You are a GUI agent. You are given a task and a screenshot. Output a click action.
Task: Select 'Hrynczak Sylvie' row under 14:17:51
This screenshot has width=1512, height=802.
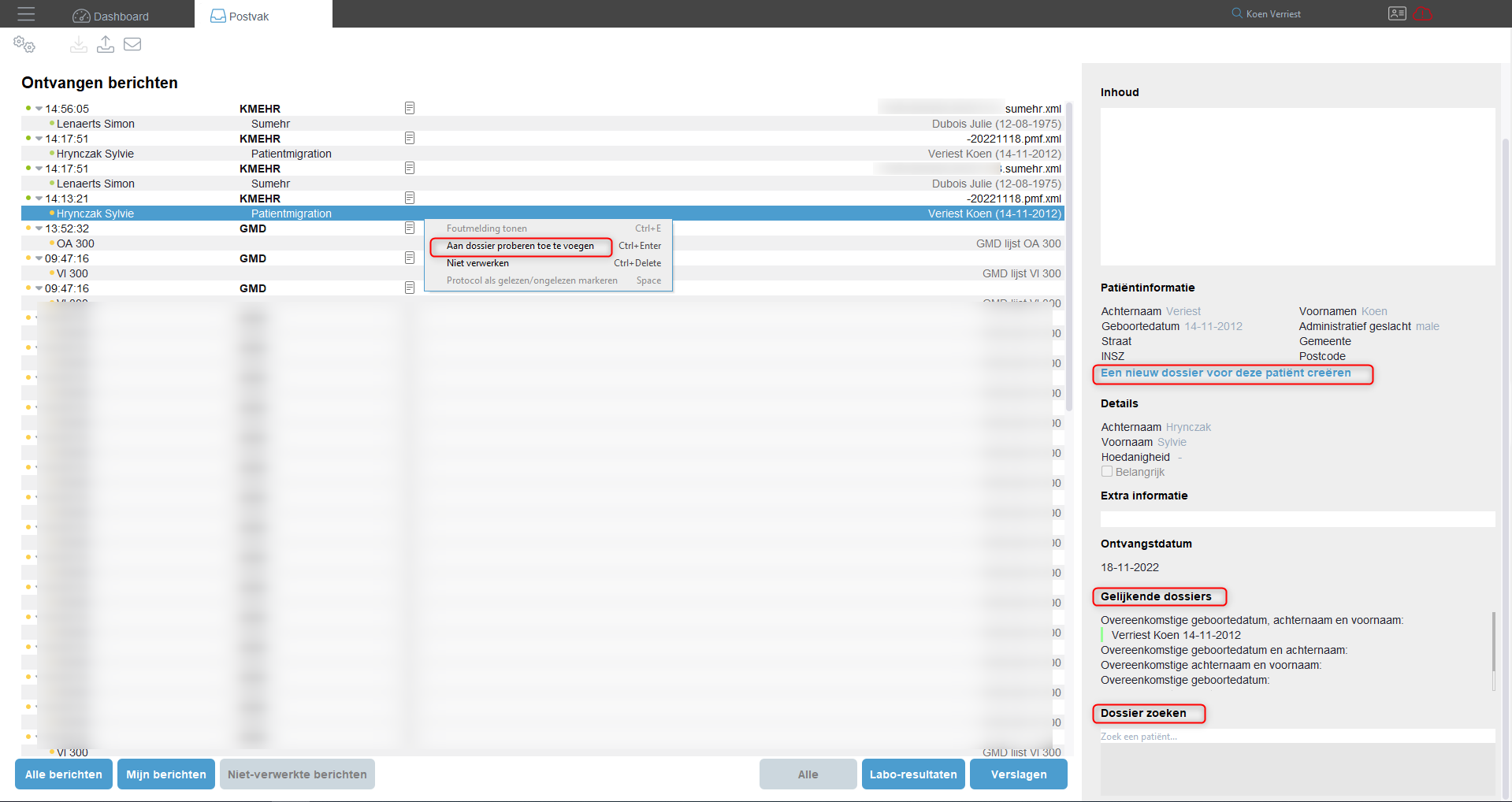pos(541,154)
